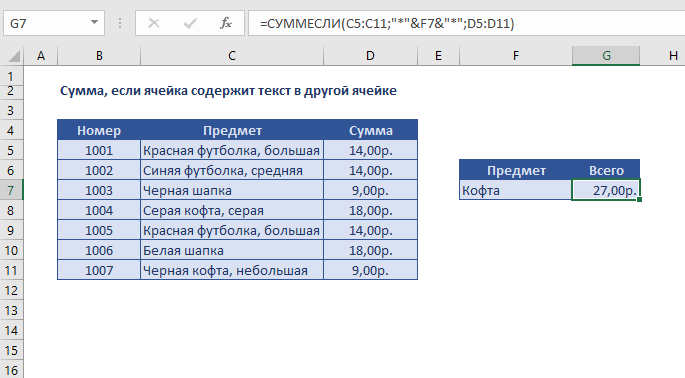Click the formula bar resize dots handle
This screenshot has width=685, height=378.
(120, 23)
